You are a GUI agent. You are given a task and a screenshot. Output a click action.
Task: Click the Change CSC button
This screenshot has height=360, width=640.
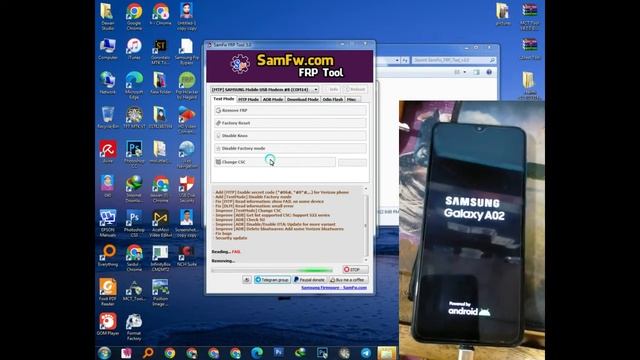[x=275, y=162]
